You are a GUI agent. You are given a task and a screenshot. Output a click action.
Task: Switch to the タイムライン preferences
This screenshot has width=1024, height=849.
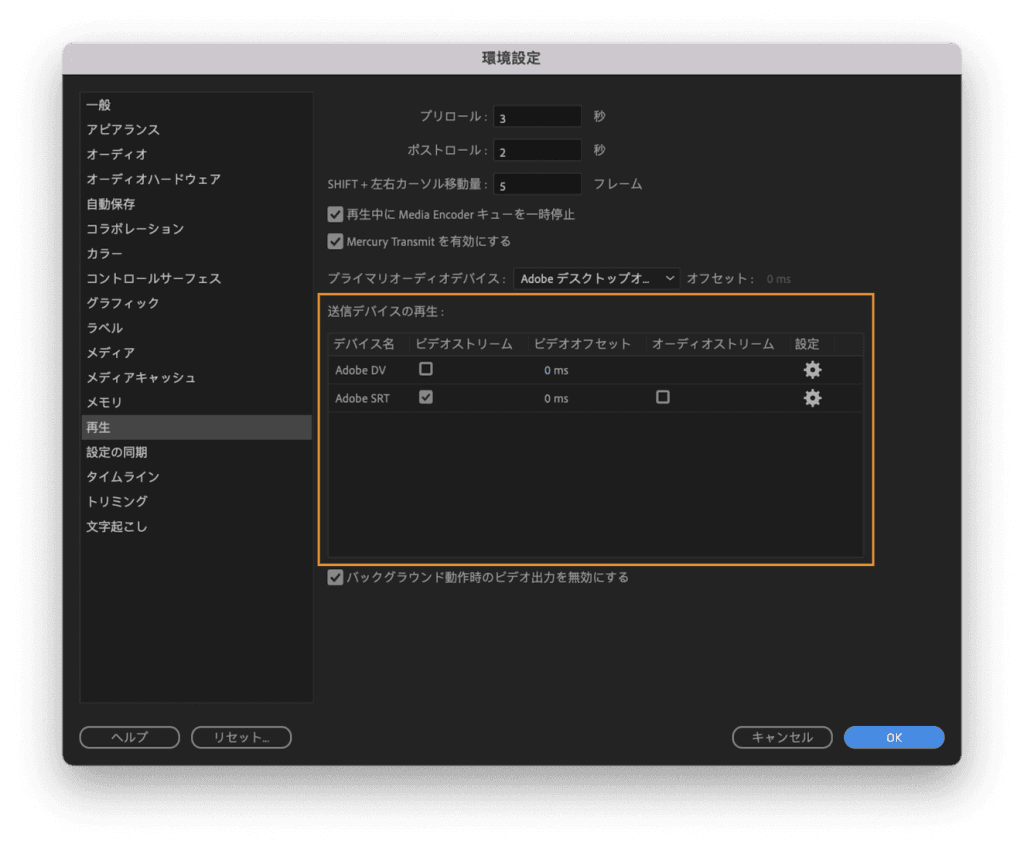122,477
